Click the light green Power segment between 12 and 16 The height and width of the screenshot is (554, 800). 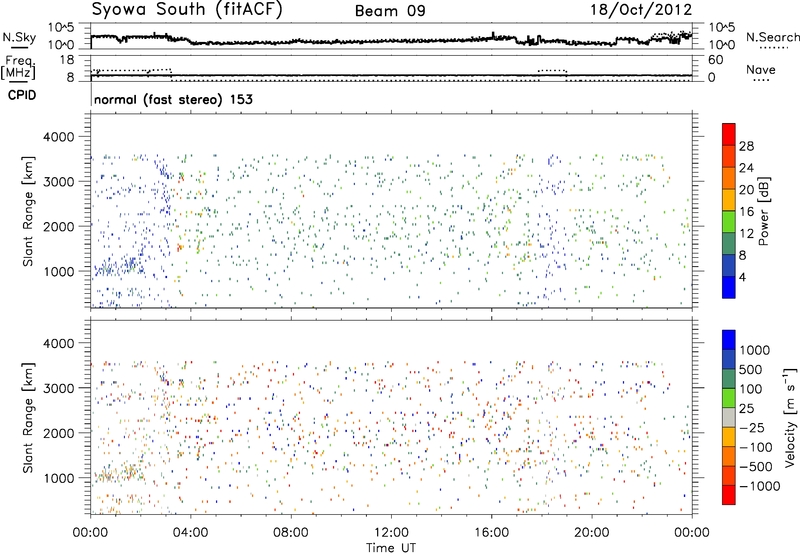[729, 222]
